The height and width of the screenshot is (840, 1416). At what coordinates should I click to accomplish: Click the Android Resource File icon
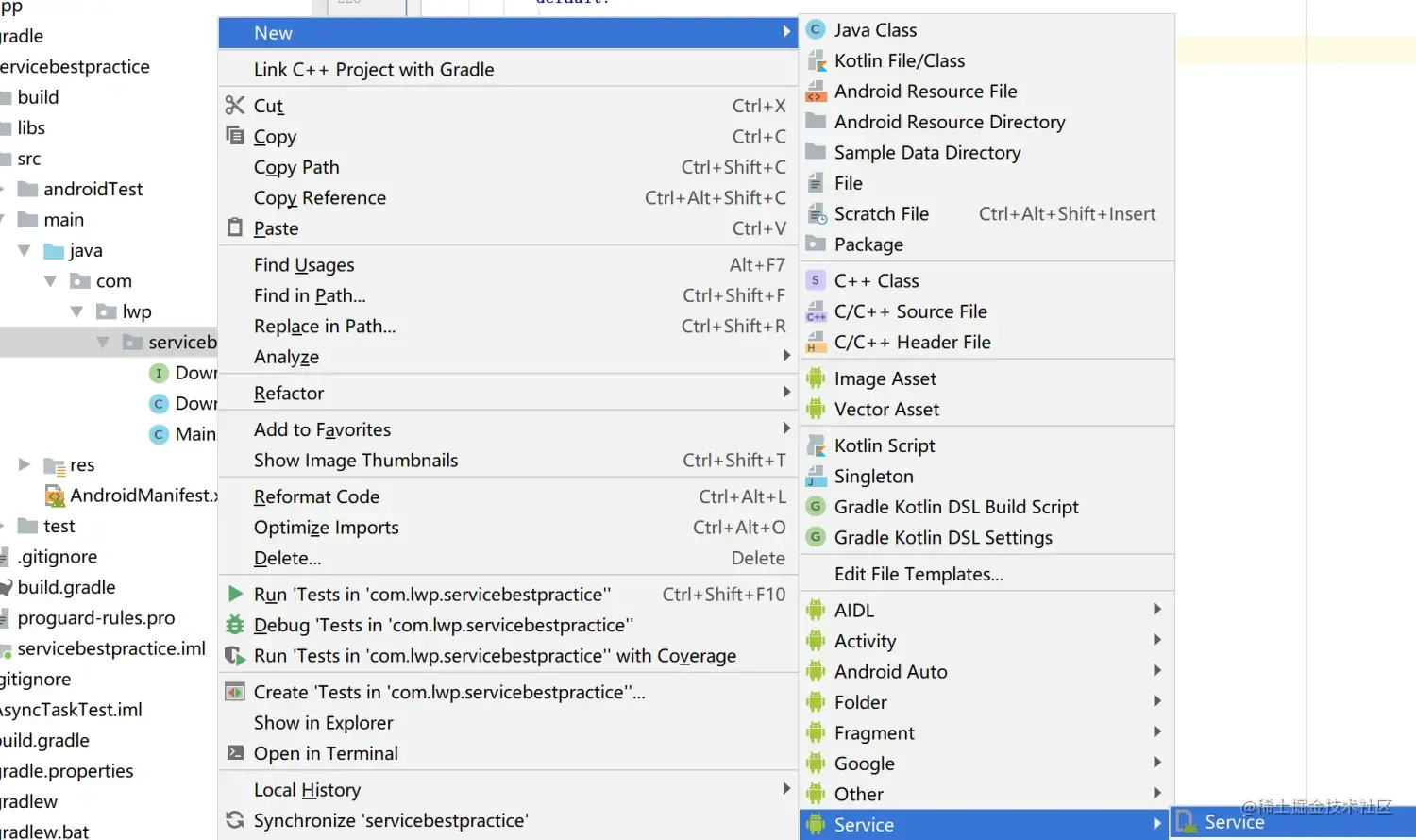point(816,92)
